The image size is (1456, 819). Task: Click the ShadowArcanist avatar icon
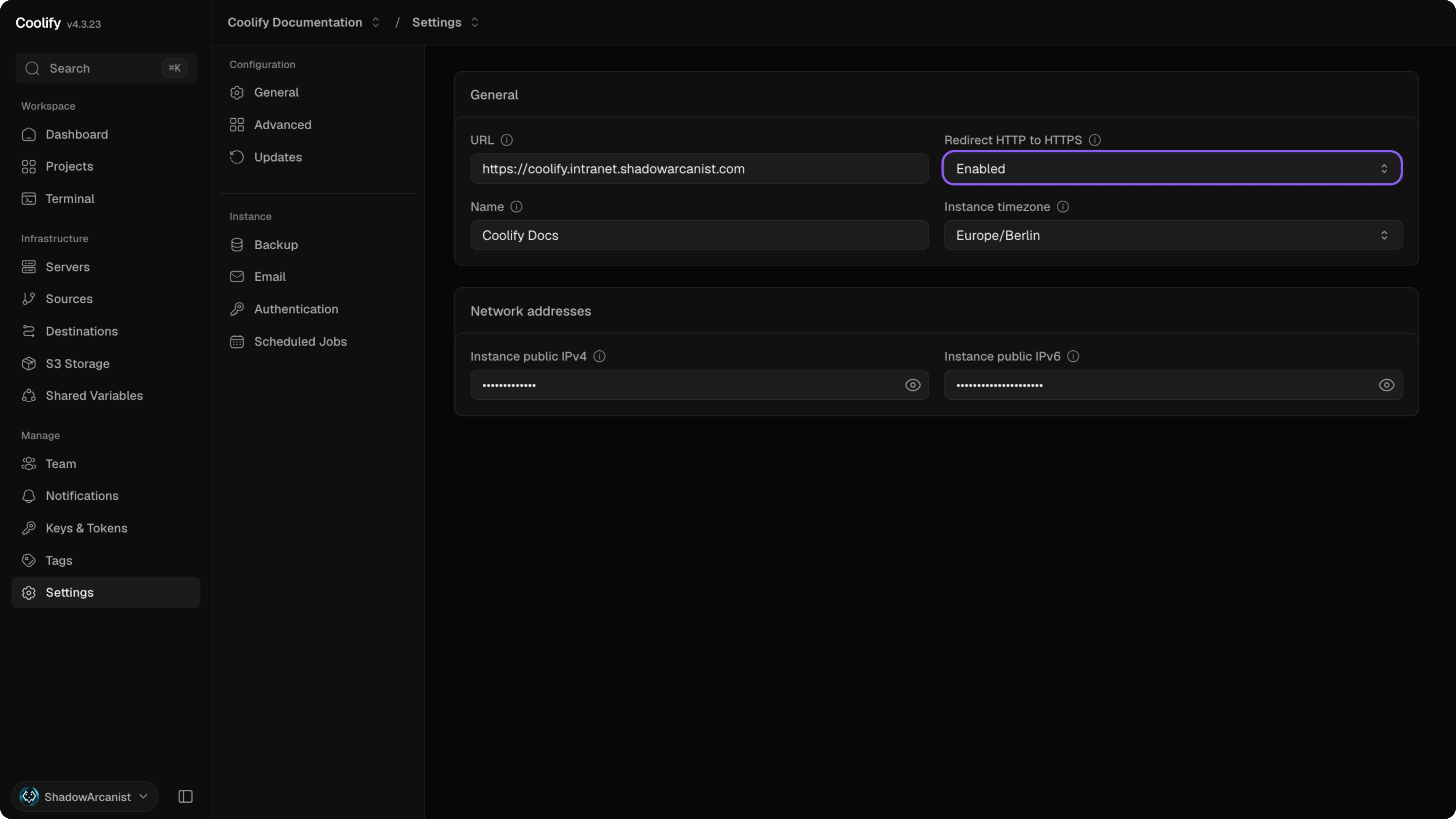point(29,796)
